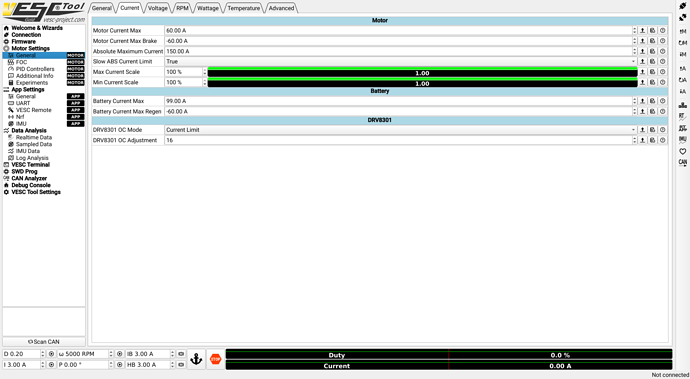Run duty cycle with D 0.20 play button
The image size is (690, 379).
point(51,354)
